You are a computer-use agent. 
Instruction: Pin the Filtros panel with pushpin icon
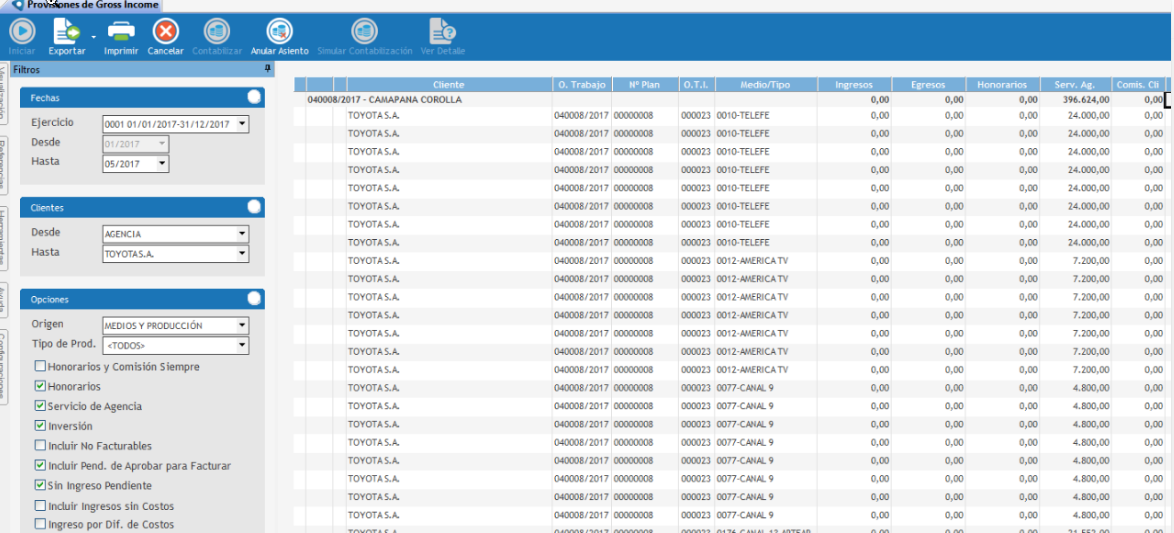click(x=267, y=69)
